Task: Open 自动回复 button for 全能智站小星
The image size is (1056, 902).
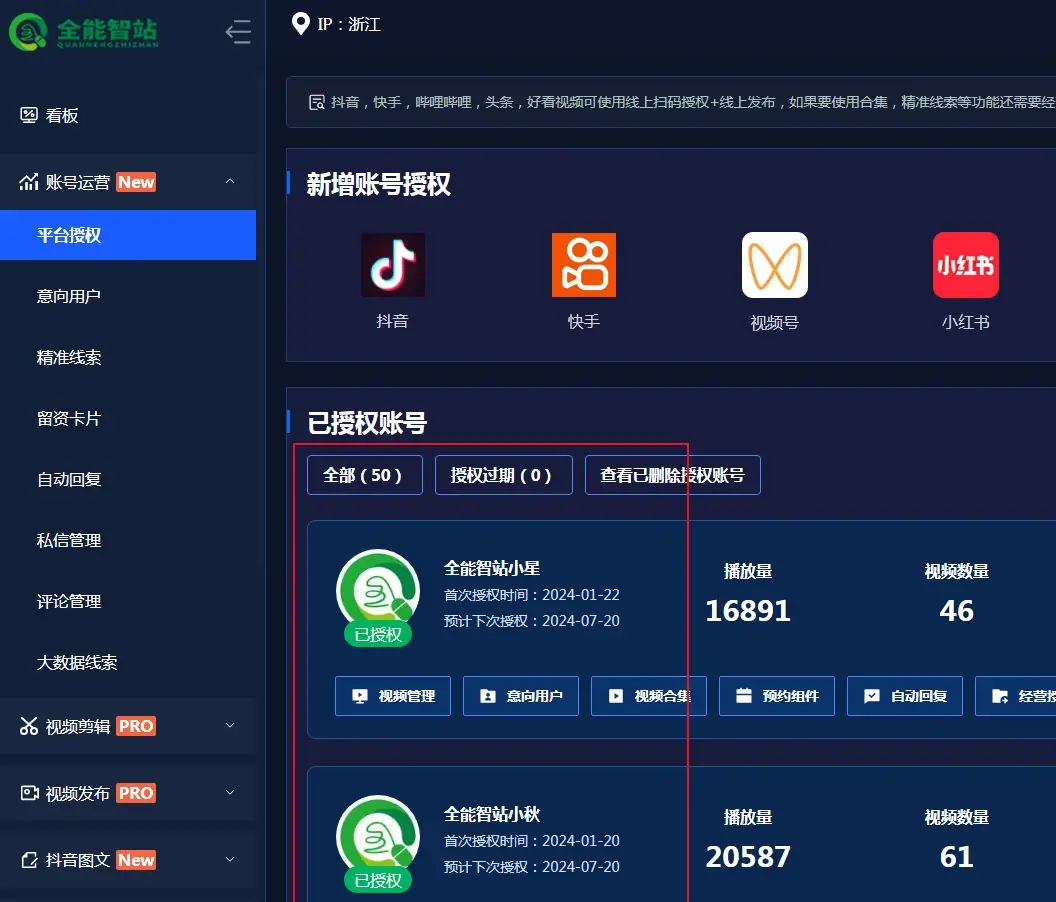Action: tap(904, 696)
